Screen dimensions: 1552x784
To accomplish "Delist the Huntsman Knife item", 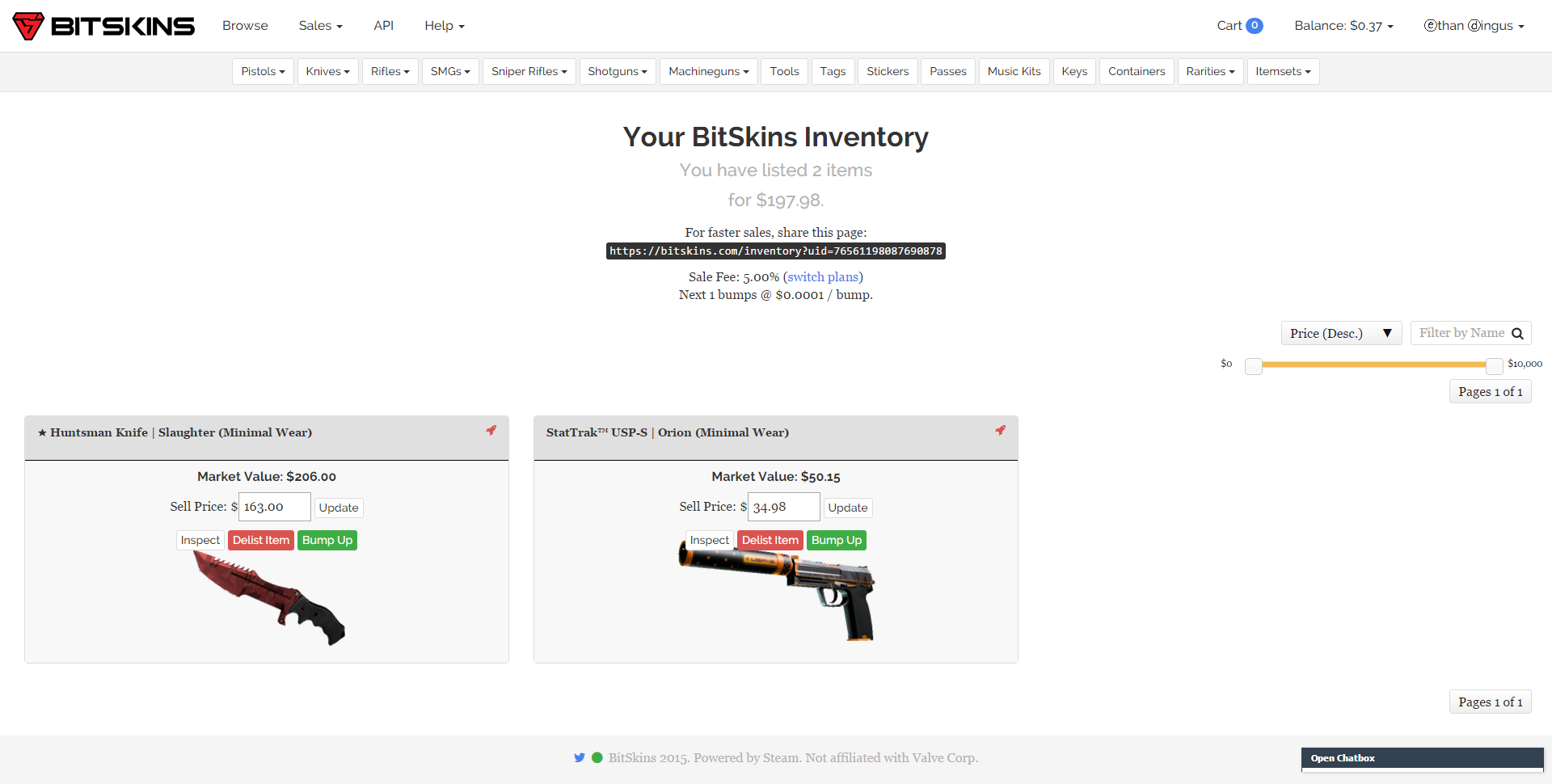I will point(261,540).
